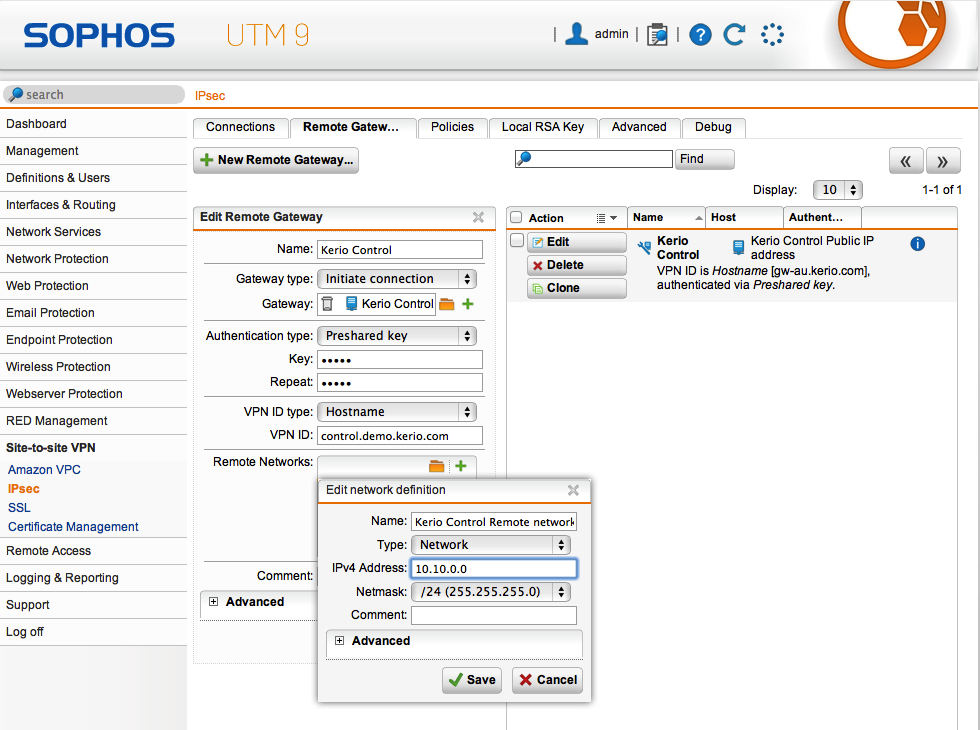Switch to the Remote Gateways tab
The width and height of the screenshot is (980, 730).
pos(352,128)
